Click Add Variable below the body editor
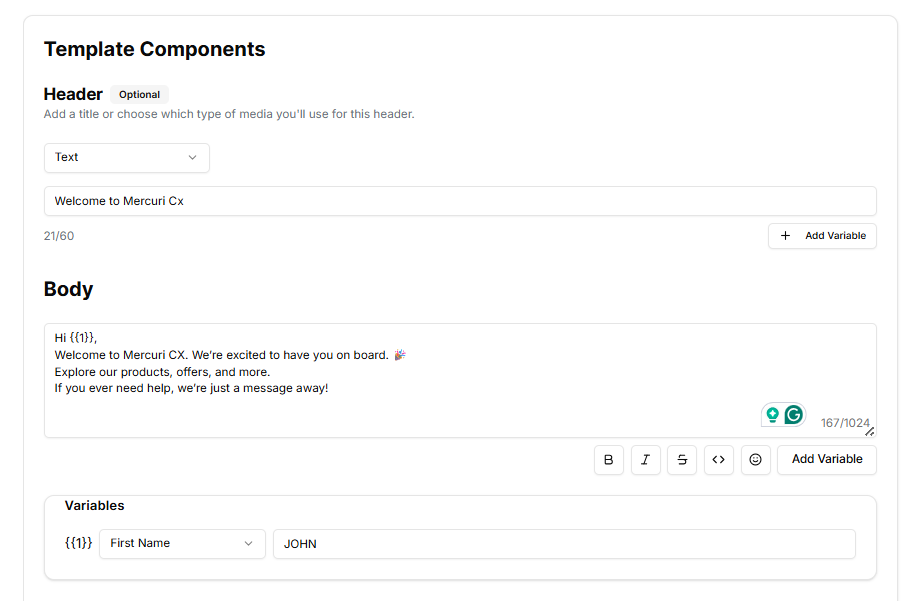Image resolution: width=918 pixels, height=601 pixels. [x=827, y=460]
